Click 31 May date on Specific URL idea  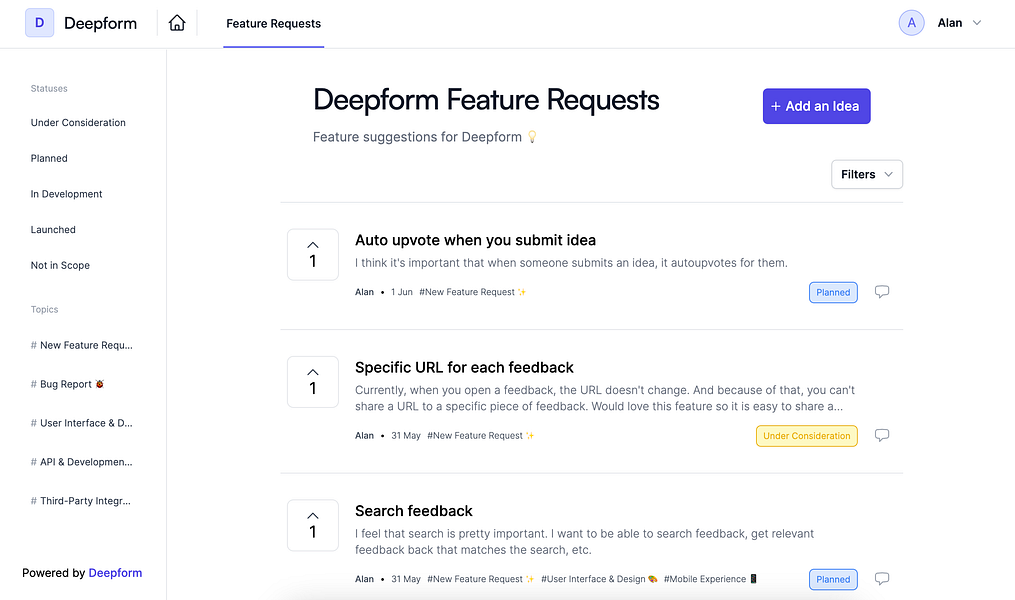[406, 436]
